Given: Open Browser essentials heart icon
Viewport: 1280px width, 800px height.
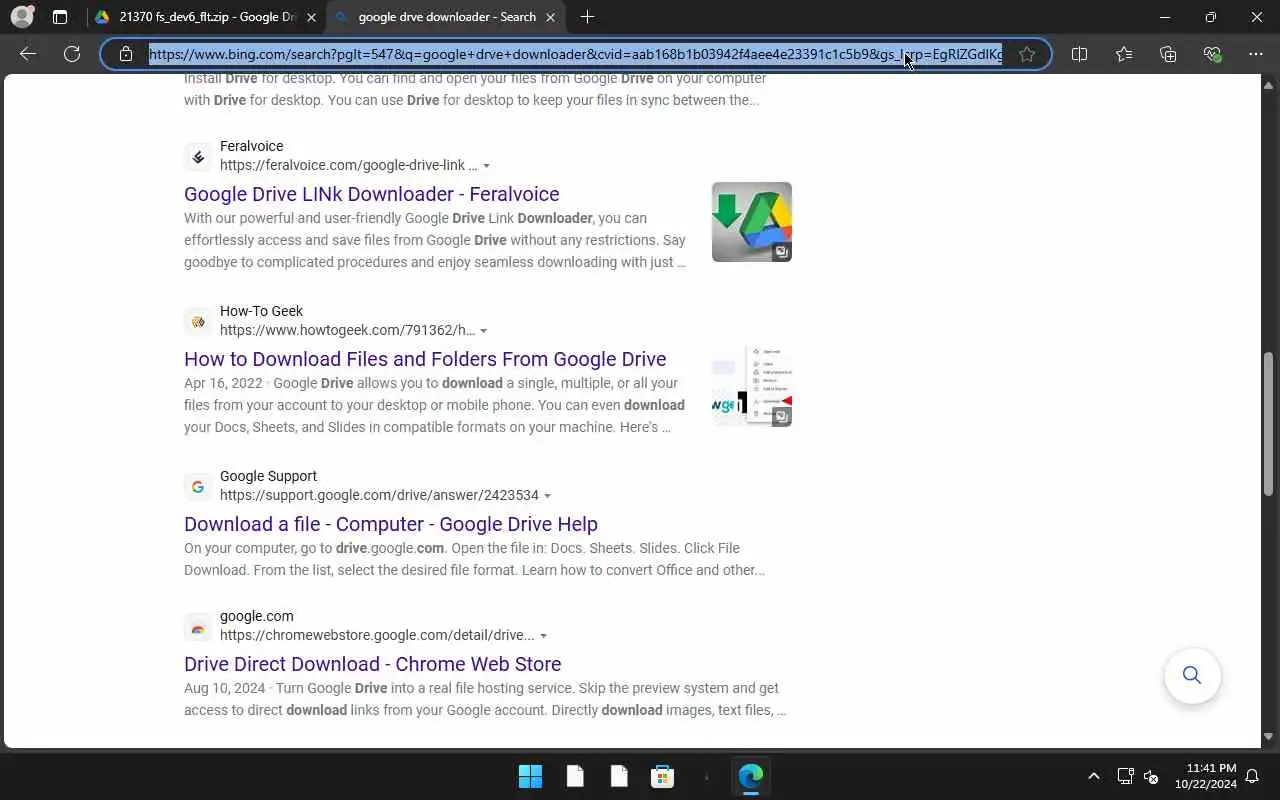Looking at the screenshot, I should 1212,54.
